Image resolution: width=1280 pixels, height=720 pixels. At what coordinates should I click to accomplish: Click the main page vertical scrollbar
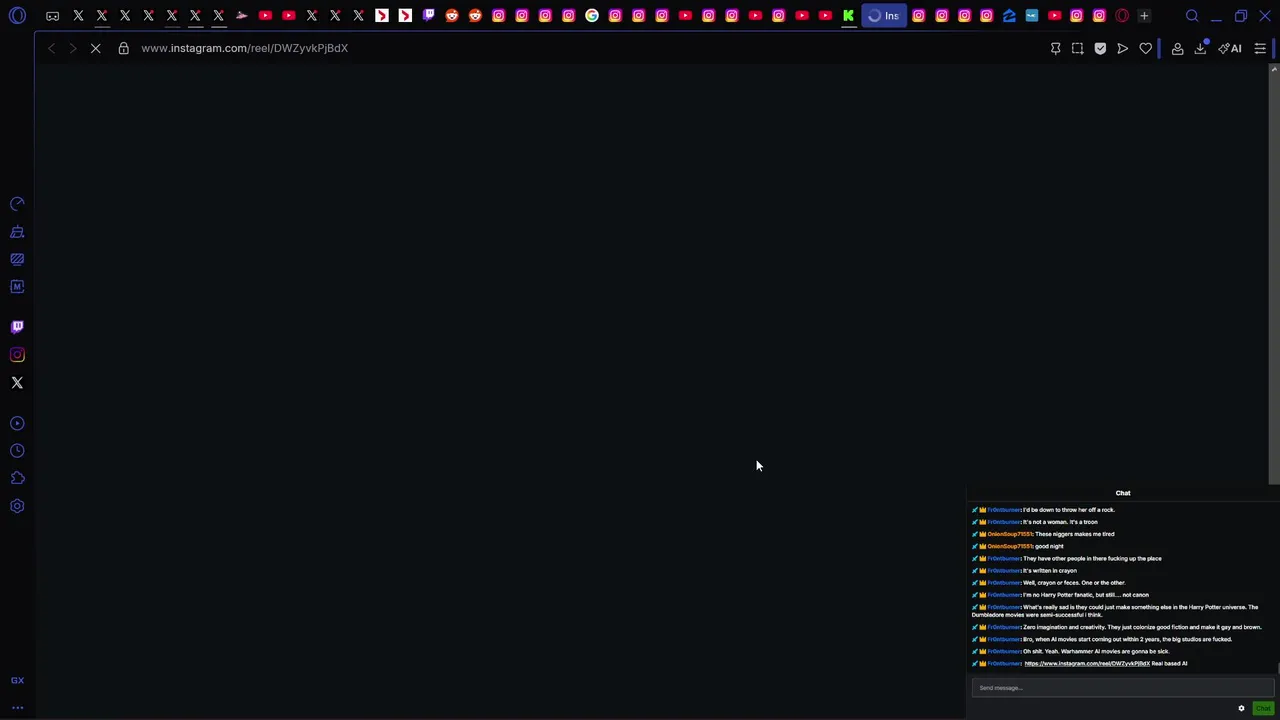1274,275
